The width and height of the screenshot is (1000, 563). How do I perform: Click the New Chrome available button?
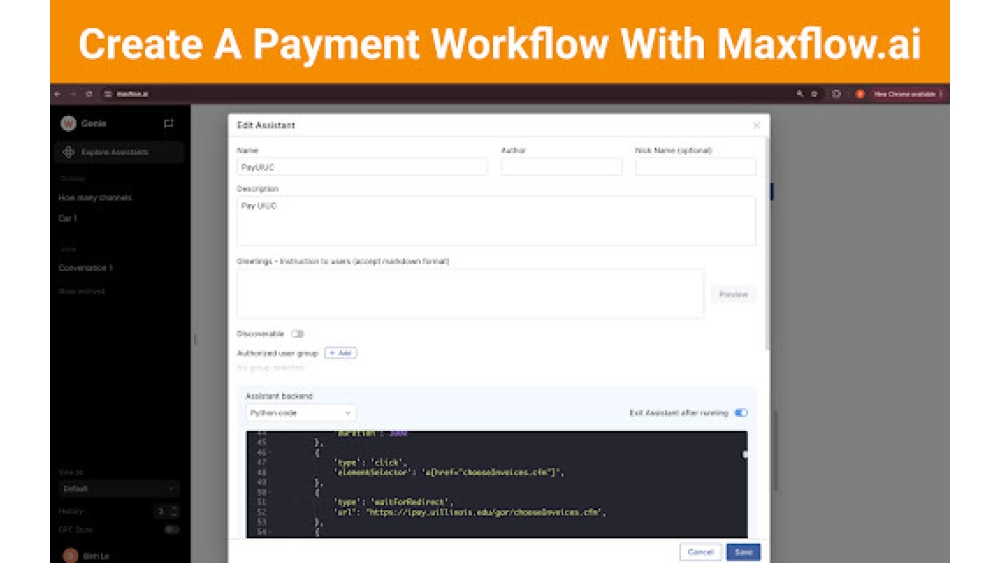point(908,94)
